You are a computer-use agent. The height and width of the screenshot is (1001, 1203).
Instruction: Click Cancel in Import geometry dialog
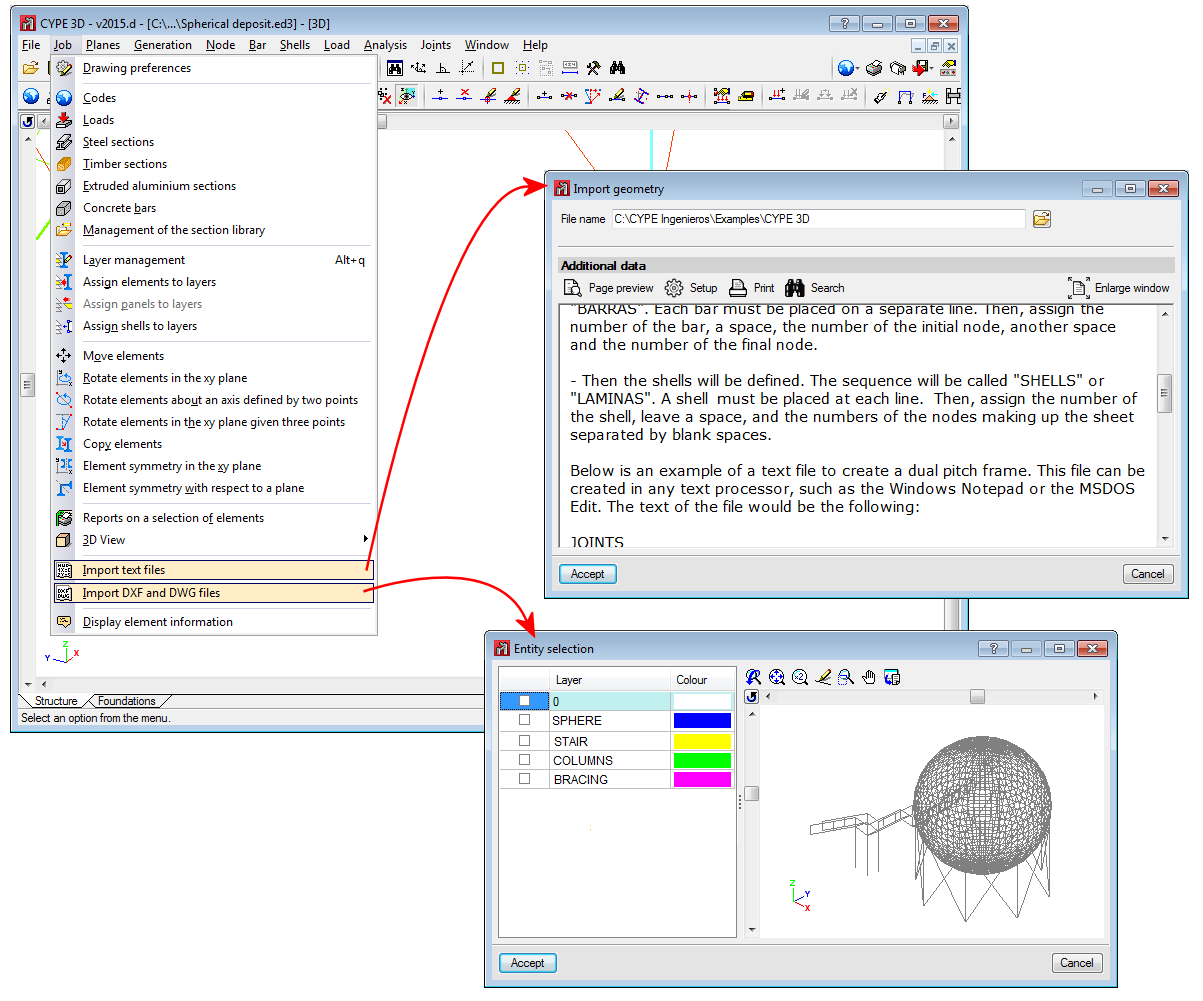(1147, 574)
